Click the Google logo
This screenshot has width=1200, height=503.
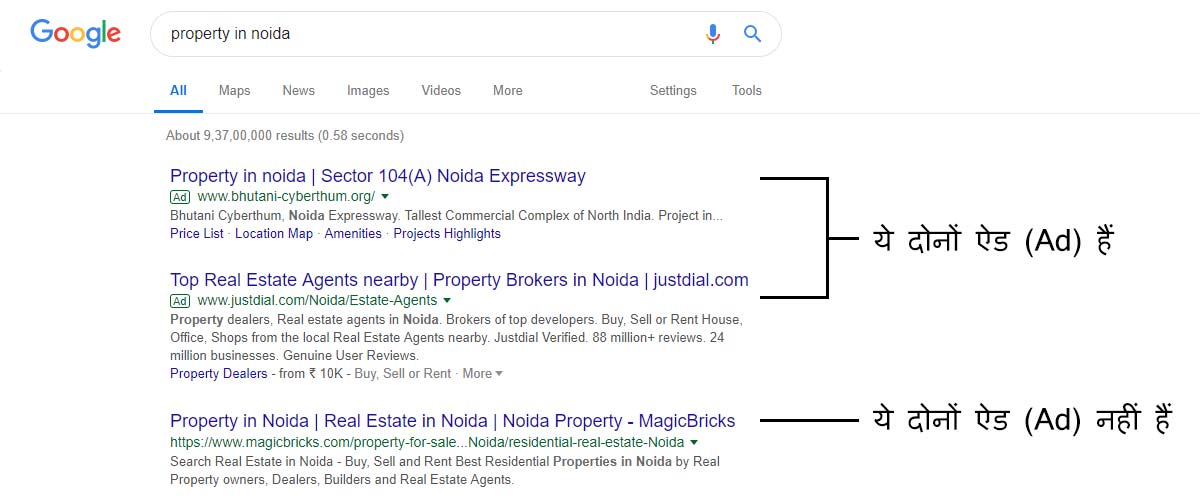coord(76,34)
